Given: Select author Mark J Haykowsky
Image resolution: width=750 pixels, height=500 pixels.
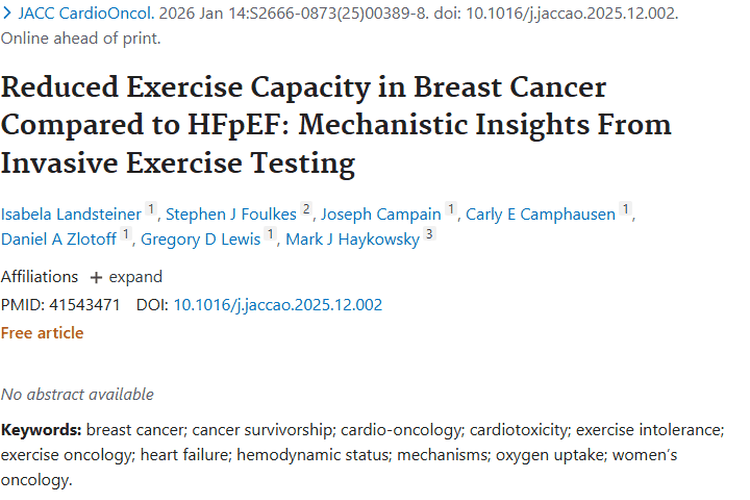Looking at the screenshot, I should 352,239.
